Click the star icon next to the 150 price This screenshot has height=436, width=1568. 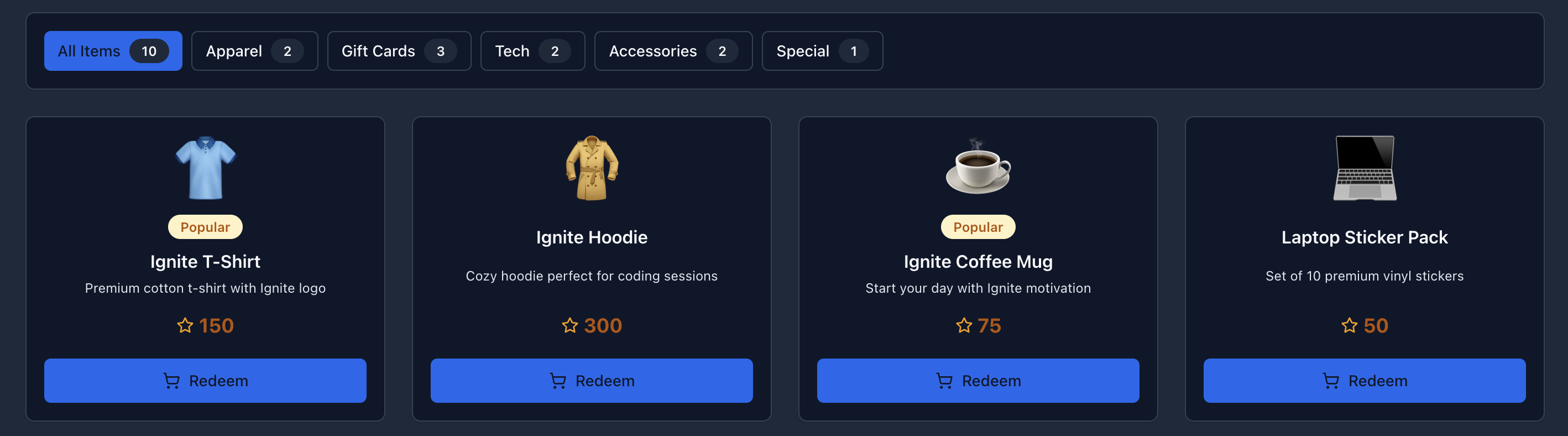[x=185, y=326]
